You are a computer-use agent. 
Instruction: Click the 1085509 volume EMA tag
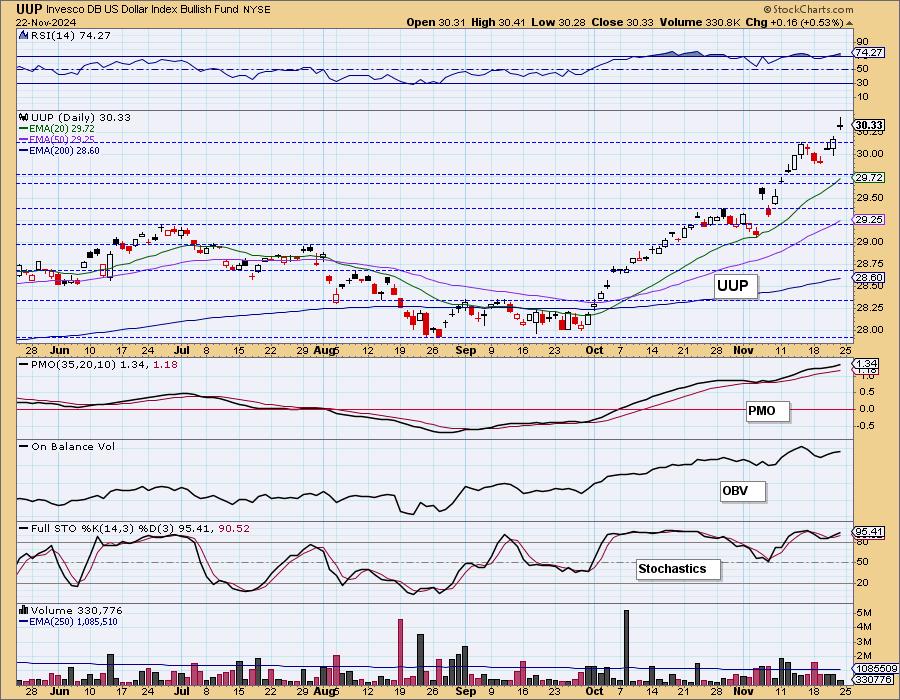point(874,668)
